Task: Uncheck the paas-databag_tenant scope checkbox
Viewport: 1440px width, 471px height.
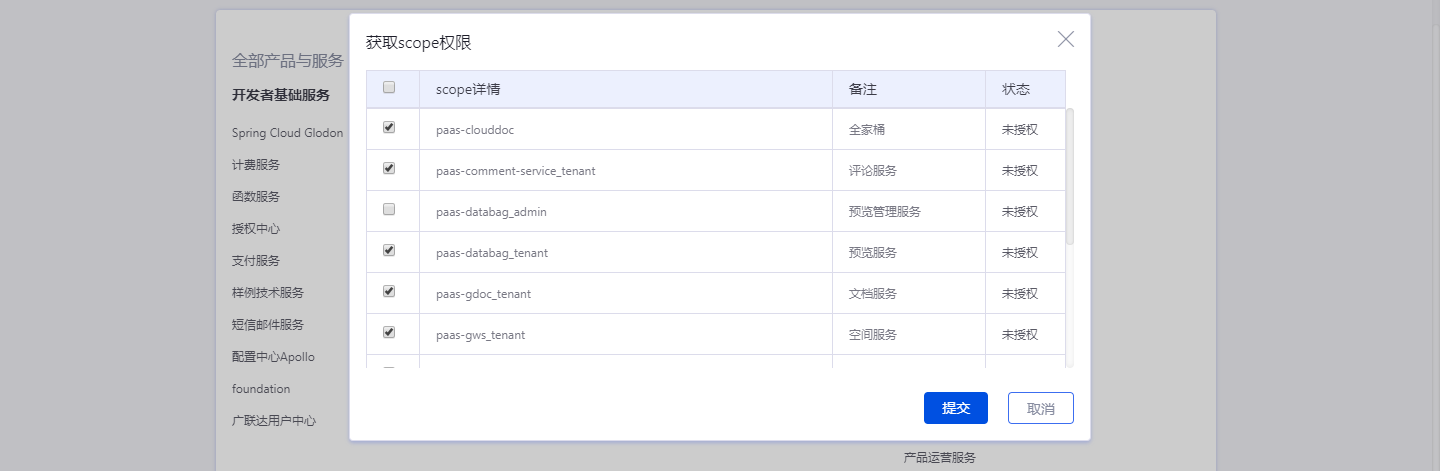Action: tap(389, 251)
